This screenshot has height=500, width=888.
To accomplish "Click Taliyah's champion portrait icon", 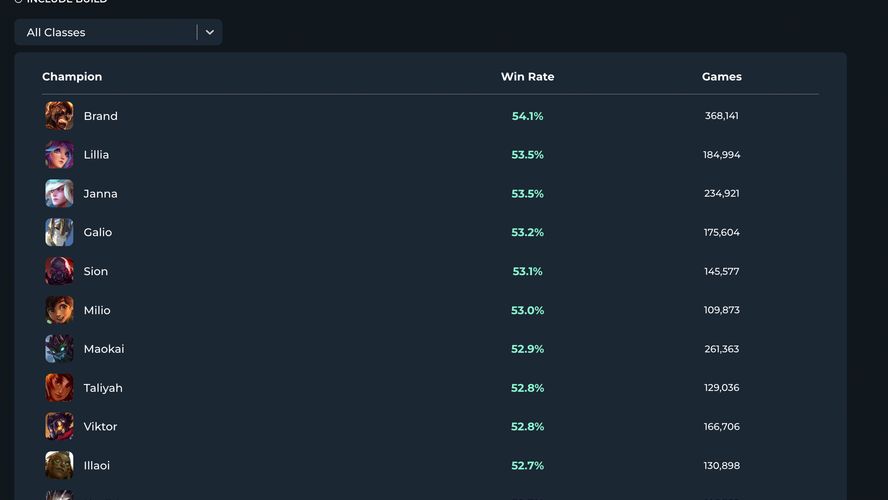I will pyautogui.click(x=59, y=388).
